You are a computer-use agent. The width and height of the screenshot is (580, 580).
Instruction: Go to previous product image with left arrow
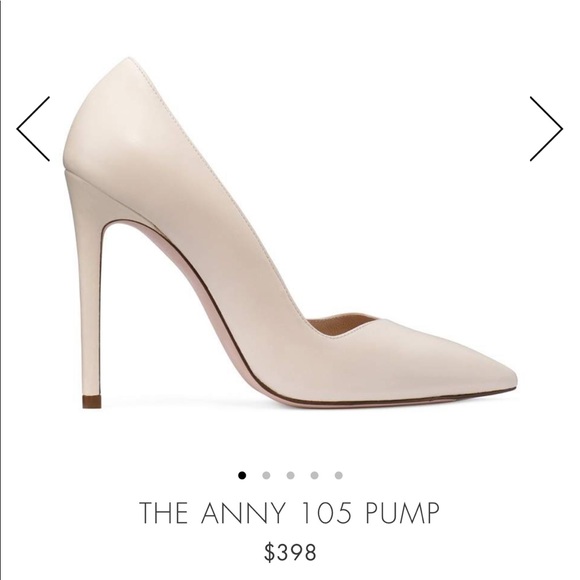33,129
